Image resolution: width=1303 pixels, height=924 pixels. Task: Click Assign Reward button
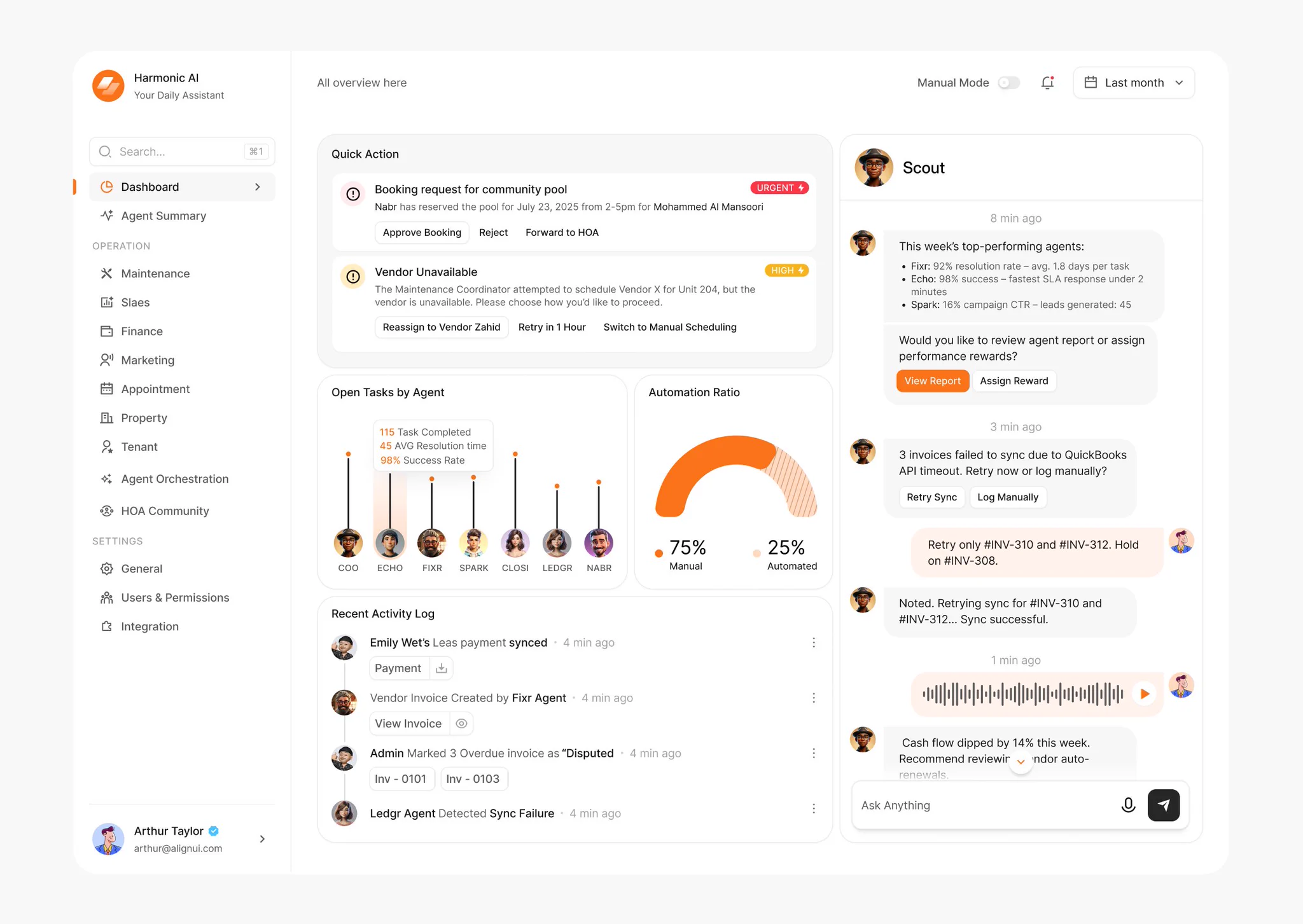coord(1014,381)
